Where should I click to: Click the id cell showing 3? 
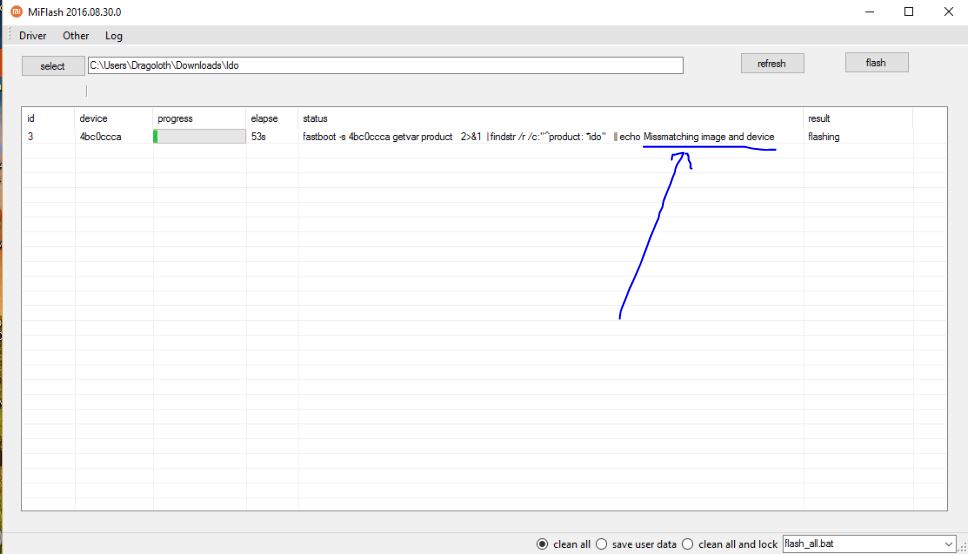tap(30, 136)
